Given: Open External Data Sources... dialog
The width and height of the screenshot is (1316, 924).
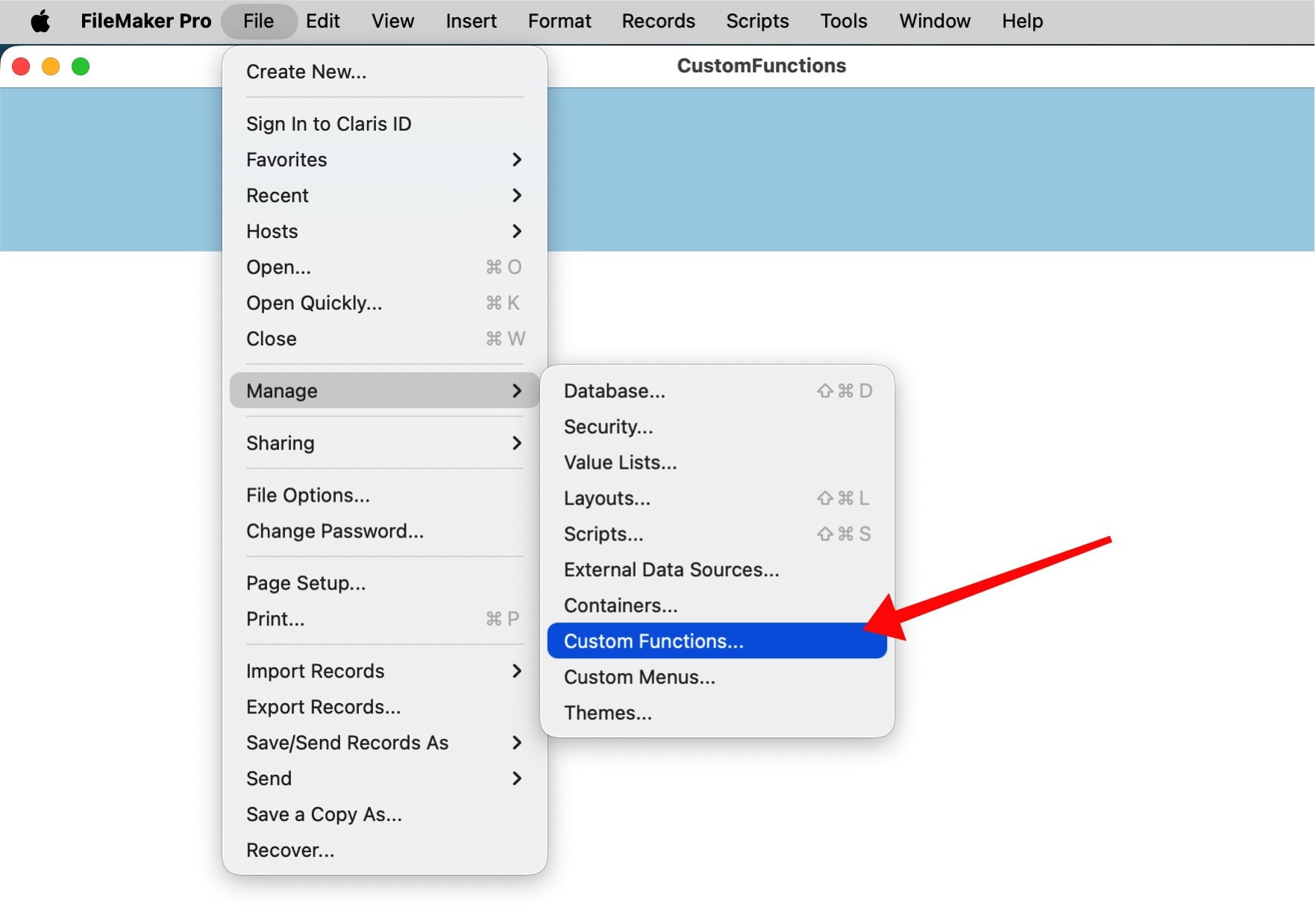Looking at the screenshot, I should pyautogui.click(x=717, y=570).
